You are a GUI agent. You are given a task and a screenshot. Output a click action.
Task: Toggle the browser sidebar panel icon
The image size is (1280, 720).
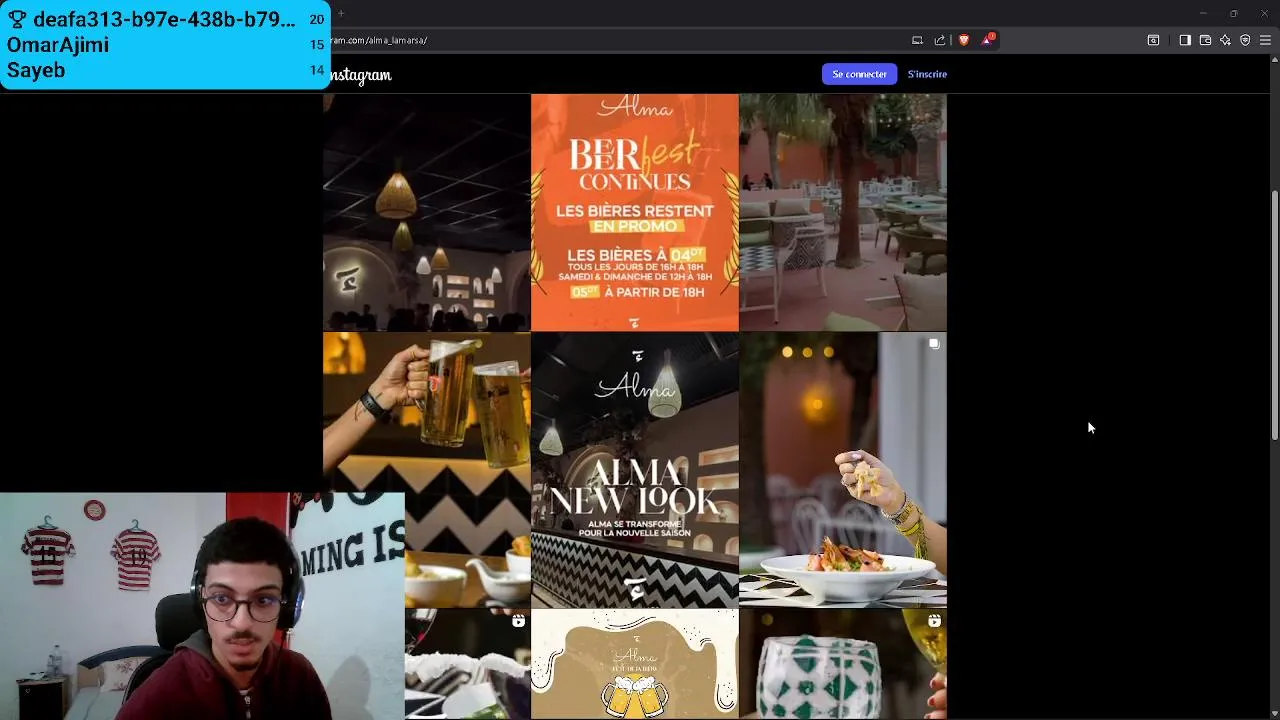pyautogui.click(x=1185, y=40)
